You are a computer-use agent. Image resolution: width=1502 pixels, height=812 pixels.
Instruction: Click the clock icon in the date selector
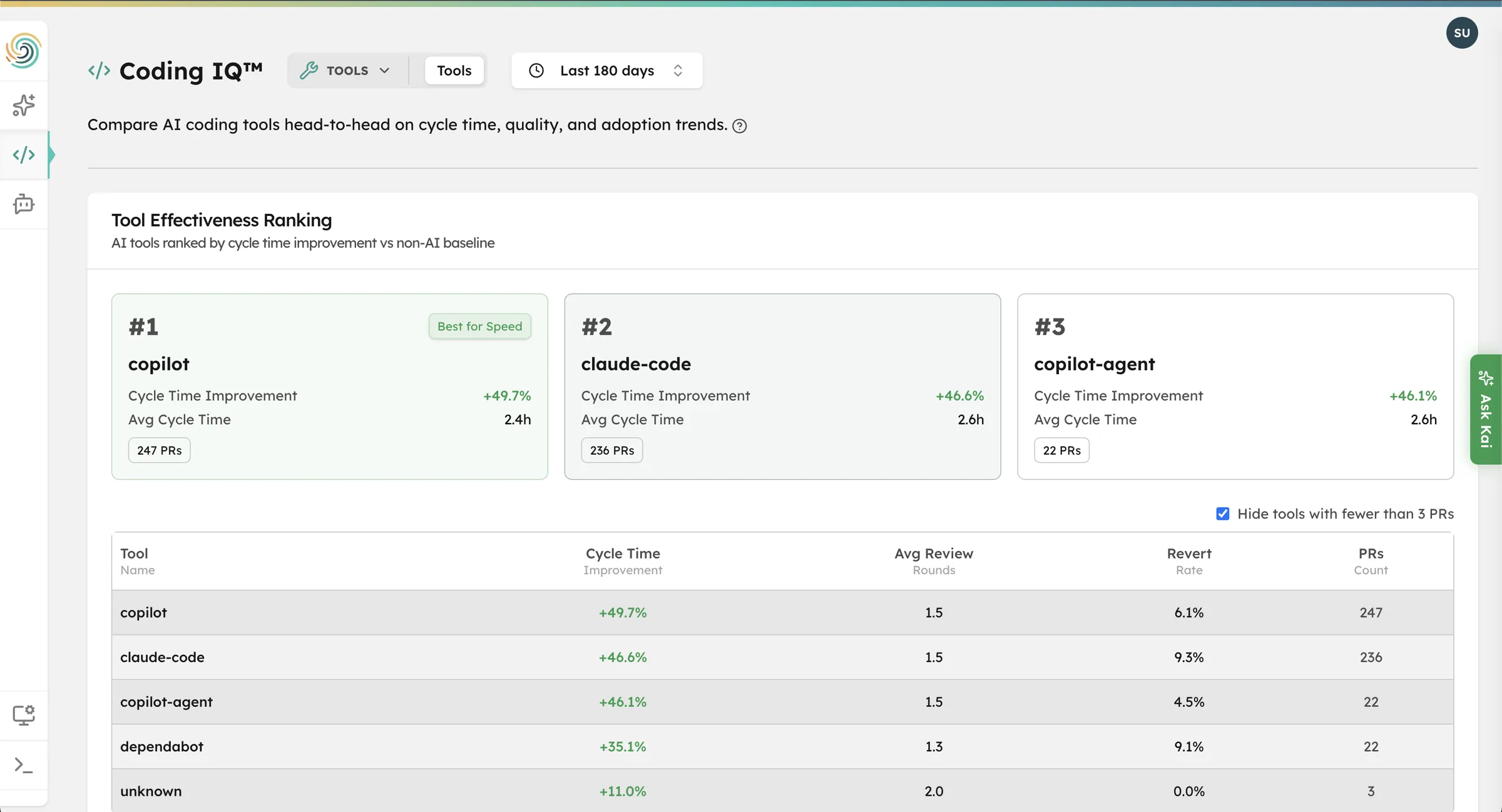(536, 70)
